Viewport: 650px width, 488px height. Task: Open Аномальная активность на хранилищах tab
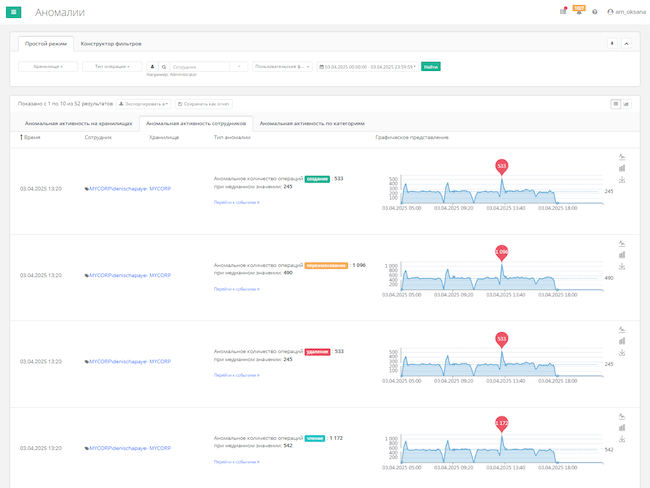tap(78, 123)
